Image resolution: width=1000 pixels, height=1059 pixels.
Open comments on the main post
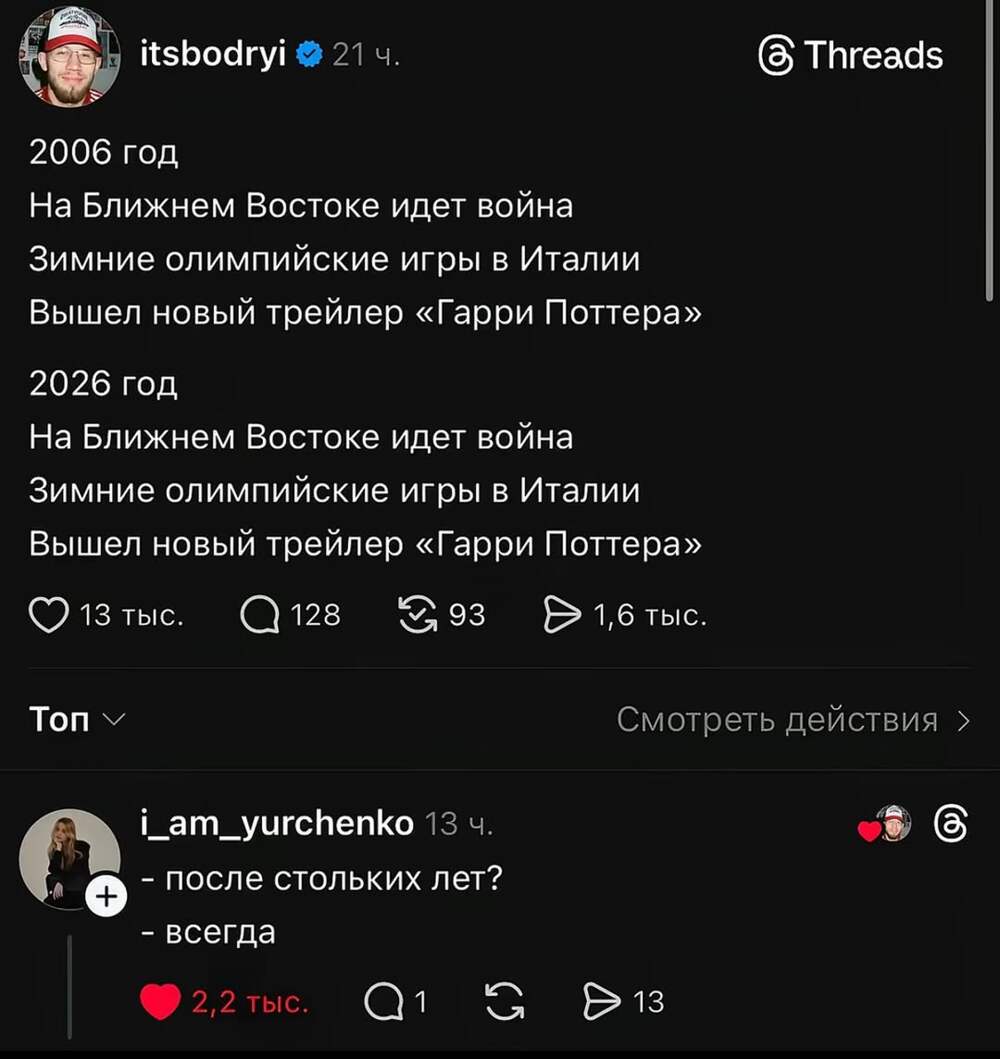pyautogui.click(x=260, y=614)
